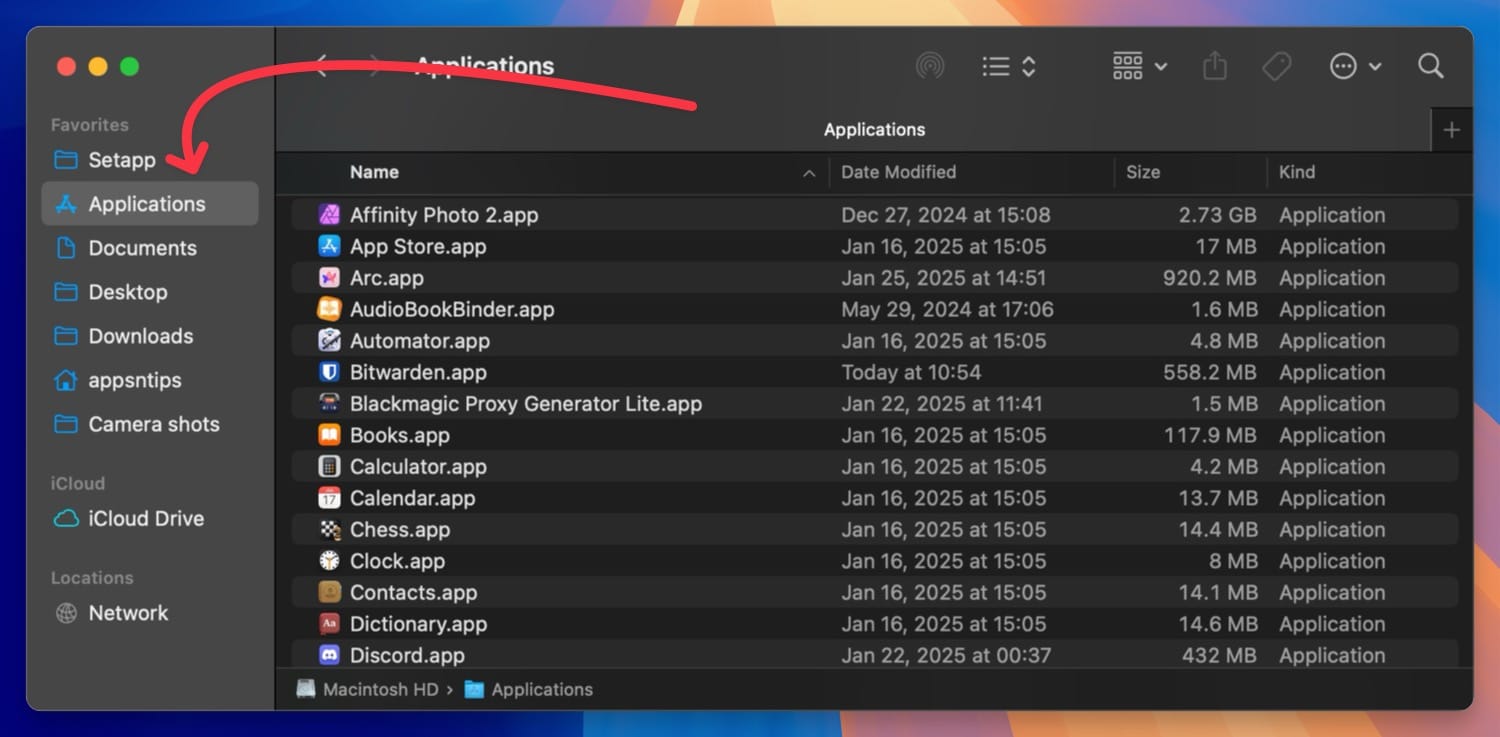Open Network in the Locations section
This screenshot has width=1500, height=737.
[x=128, y=613]
